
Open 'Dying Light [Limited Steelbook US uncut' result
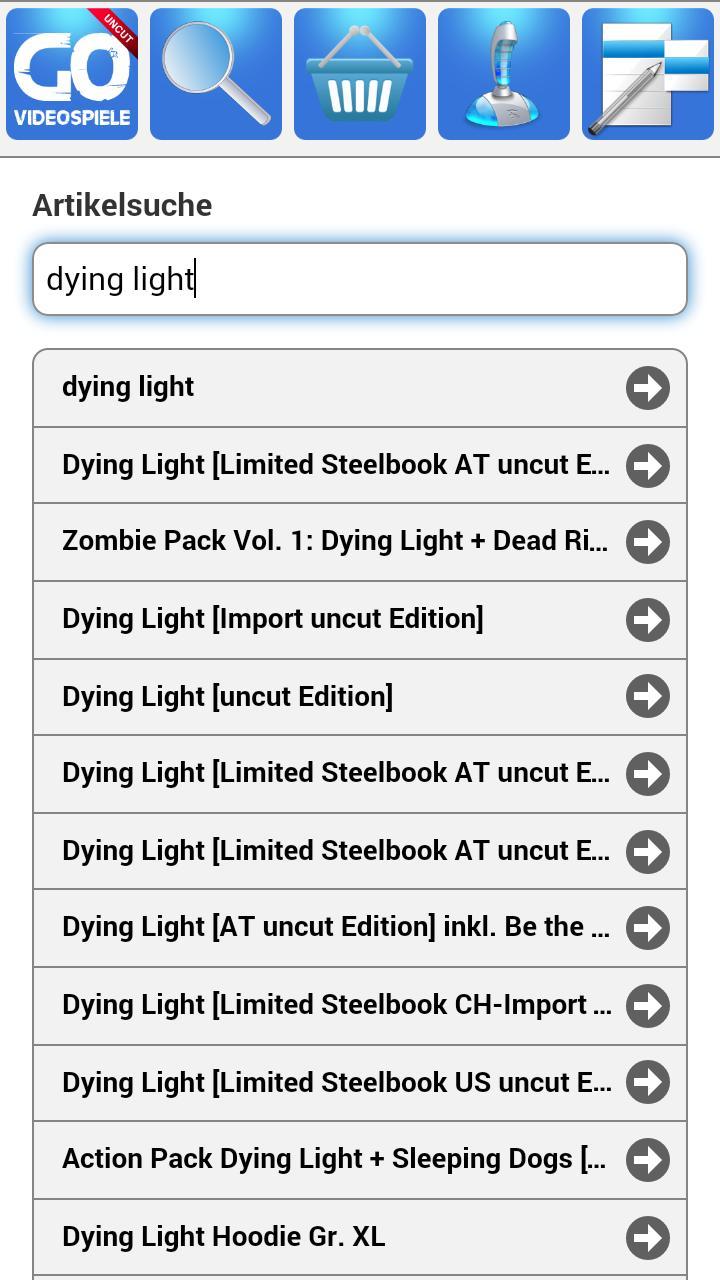pos(300,1082)
